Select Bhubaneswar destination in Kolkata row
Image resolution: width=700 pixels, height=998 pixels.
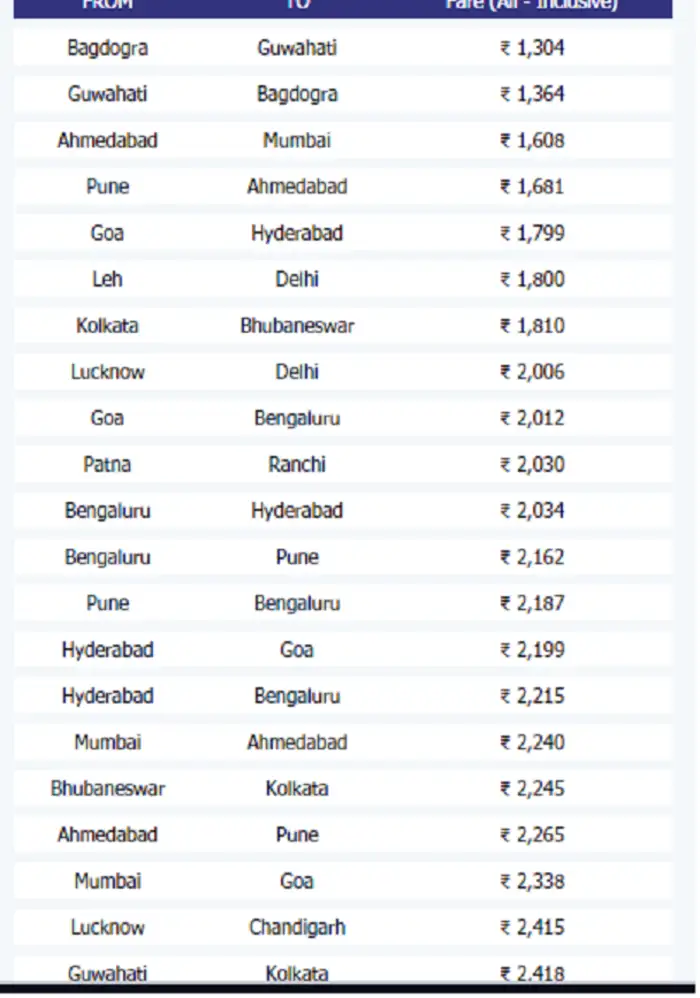click(x=297, y=326)
